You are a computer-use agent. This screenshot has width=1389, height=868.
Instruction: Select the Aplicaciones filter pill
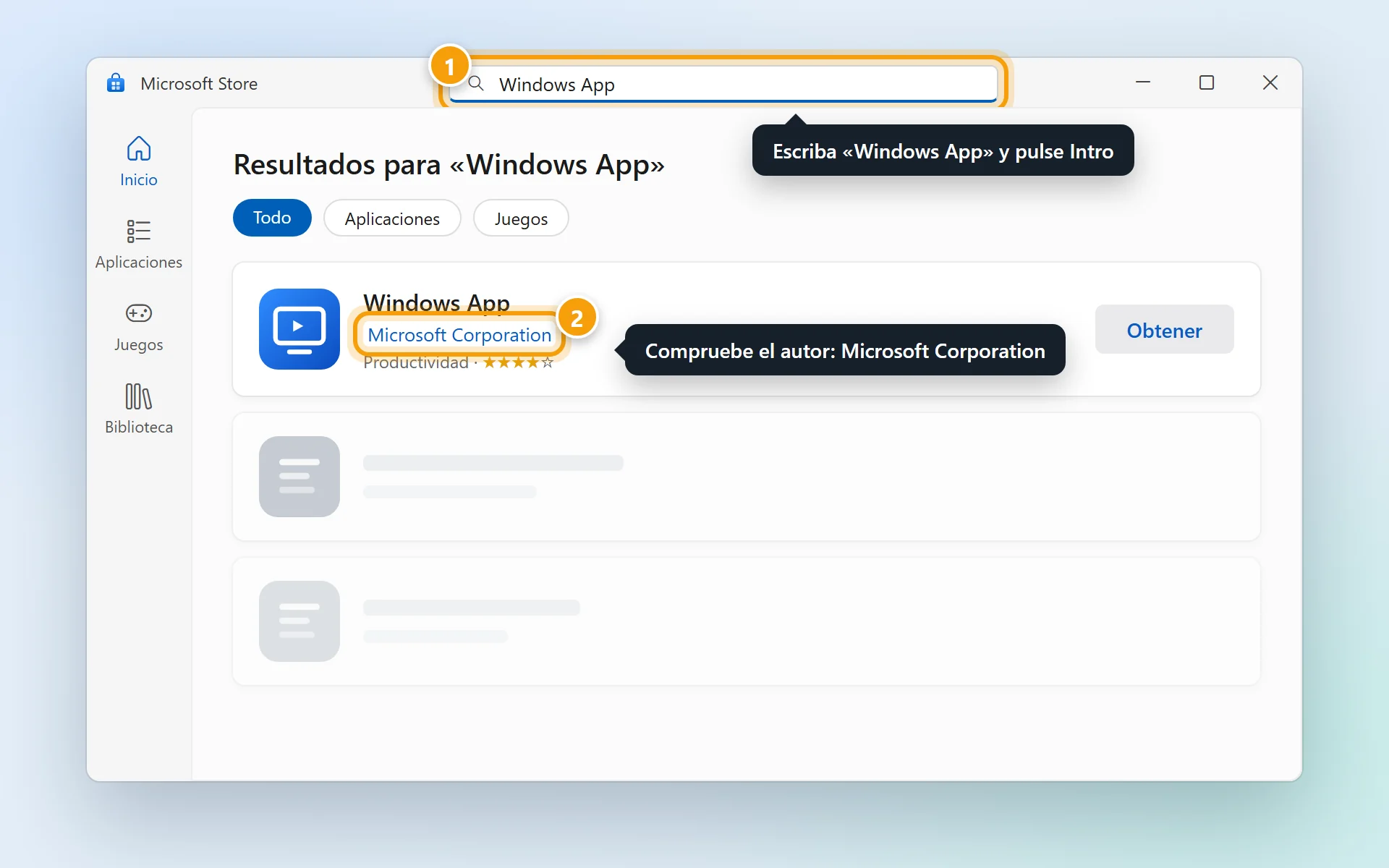tap(392, 218)
